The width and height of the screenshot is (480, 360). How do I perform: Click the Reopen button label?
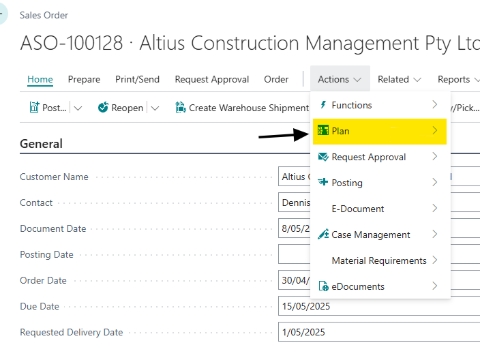coord(127,108)
